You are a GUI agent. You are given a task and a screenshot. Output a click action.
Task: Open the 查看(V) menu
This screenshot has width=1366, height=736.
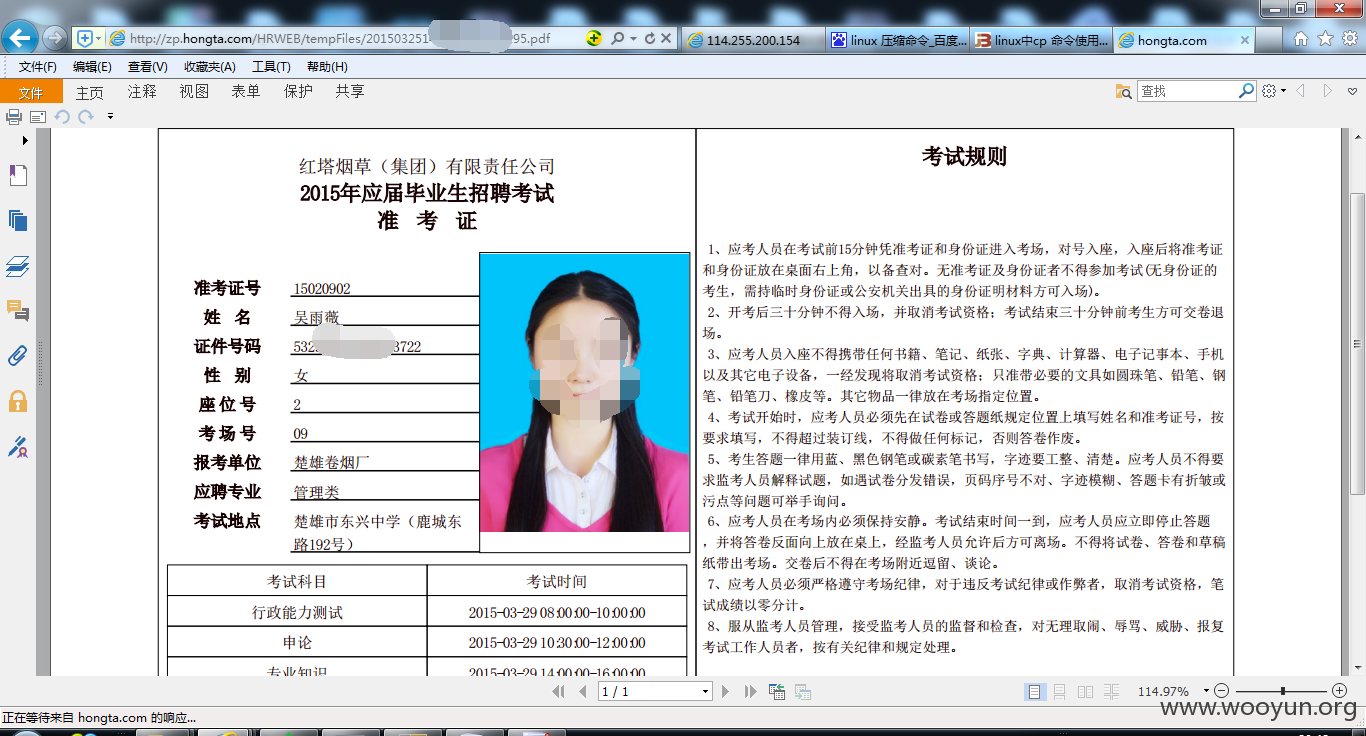pyautogui.click(x=147, y=67)
